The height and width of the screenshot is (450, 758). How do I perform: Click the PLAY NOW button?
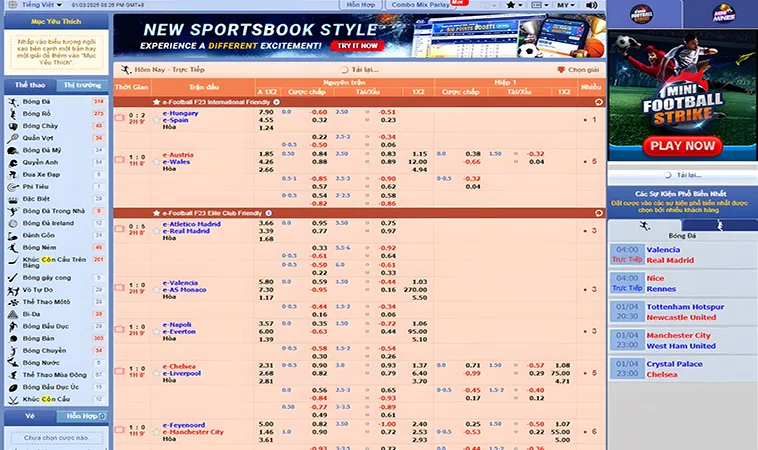(683, 146)
